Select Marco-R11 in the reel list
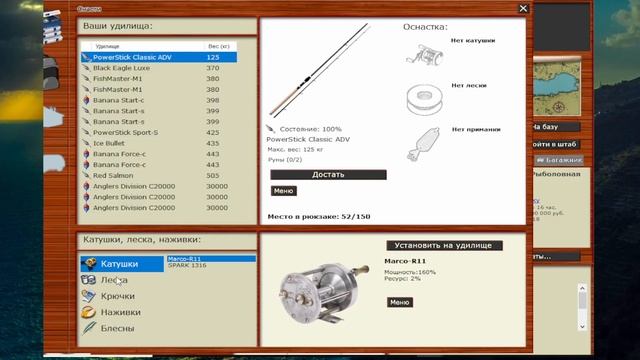This screenshot has width=640, height=360. tap(211, 259)
